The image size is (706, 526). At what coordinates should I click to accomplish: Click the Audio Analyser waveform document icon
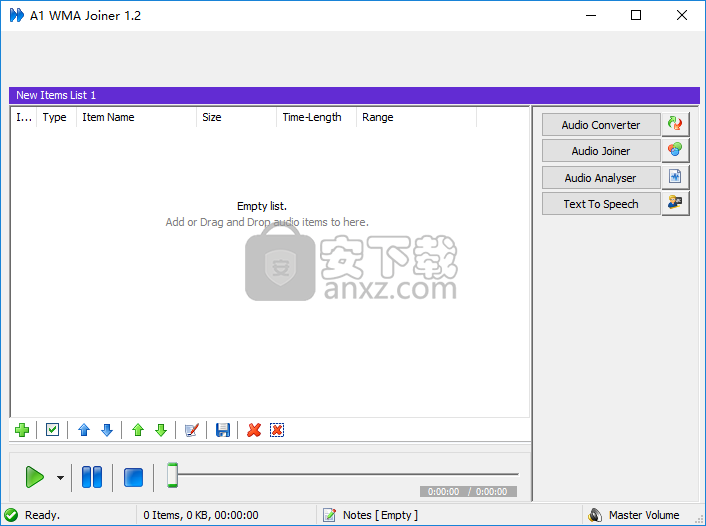click(675, 177)
